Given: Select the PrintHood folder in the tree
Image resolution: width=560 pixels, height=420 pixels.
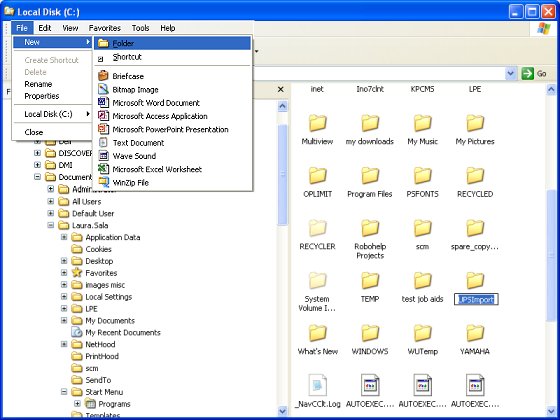Looking at the screenshot, I should [95, 356].
